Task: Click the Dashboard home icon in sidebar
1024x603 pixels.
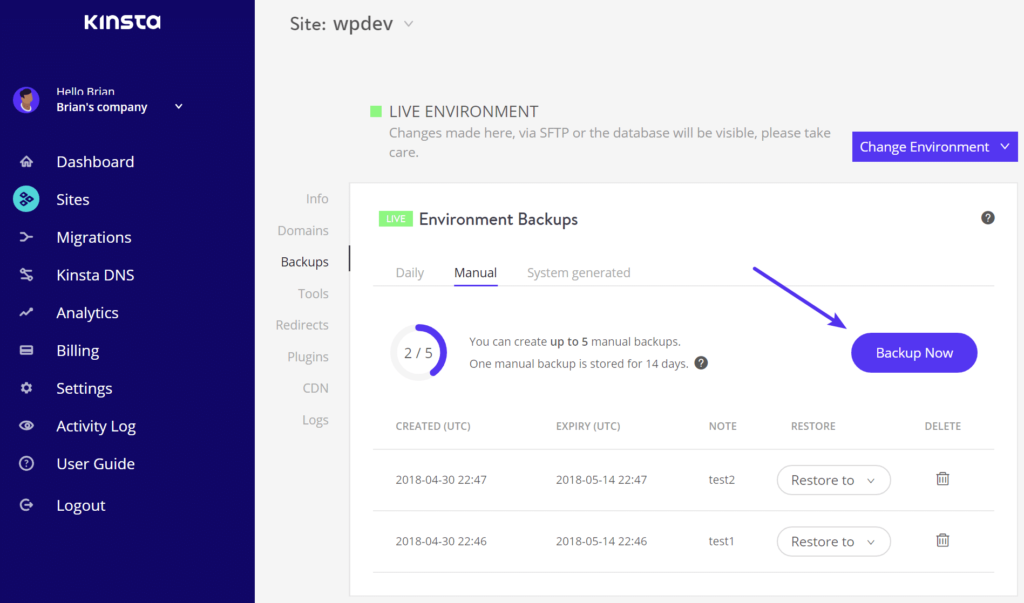Action: 26,162
